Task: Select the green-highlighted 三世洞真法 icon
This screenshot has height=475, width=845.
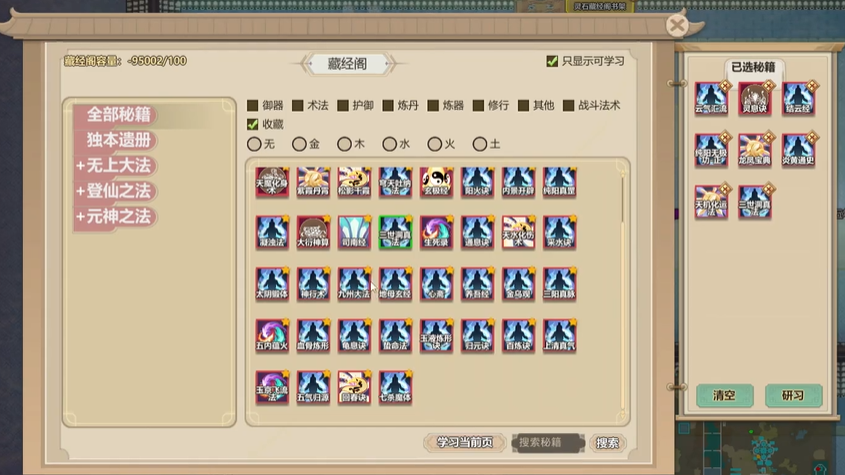Action: [x=395, y=232]
